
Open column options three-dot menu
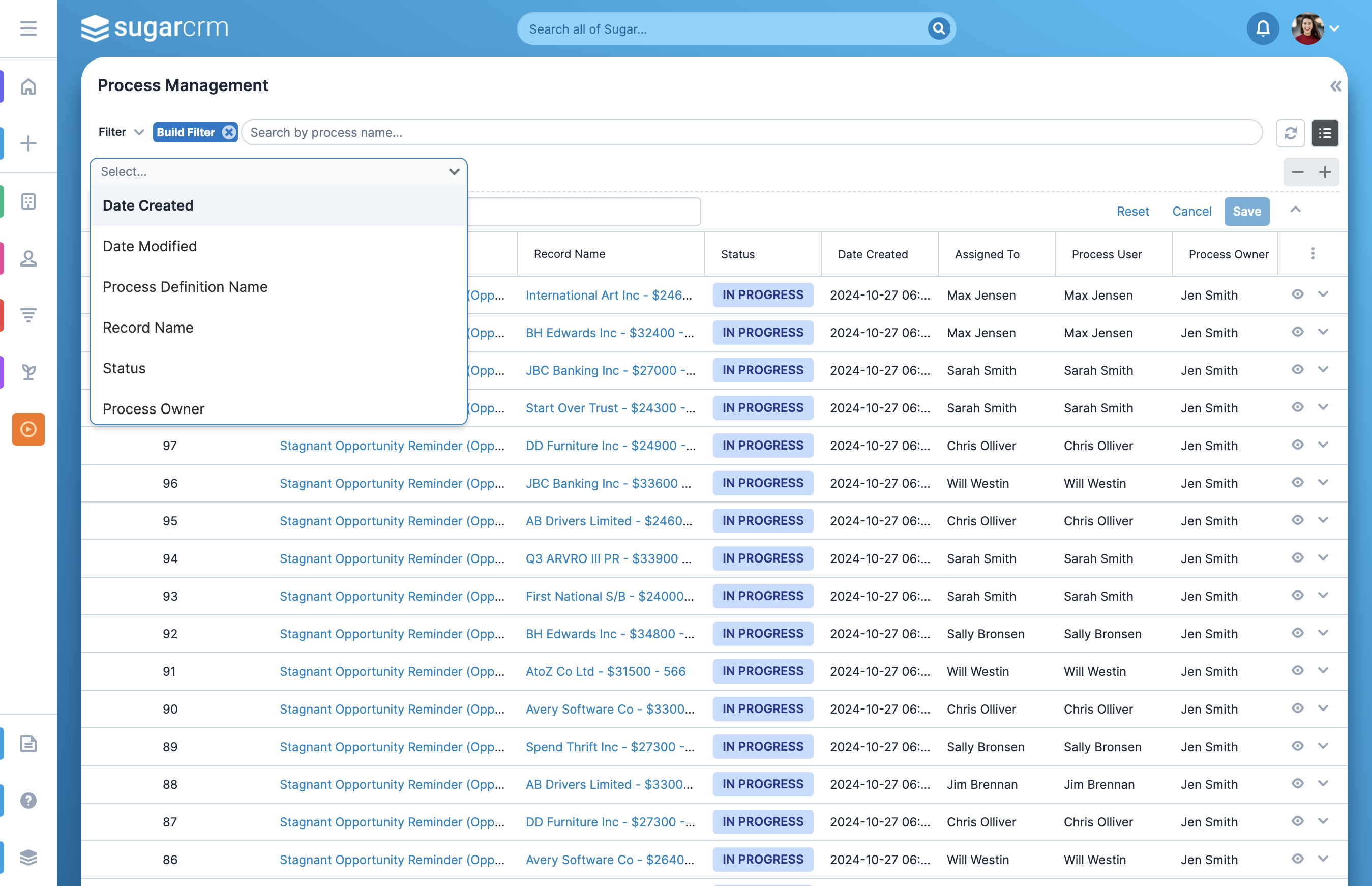click(x=1312, y=254)
